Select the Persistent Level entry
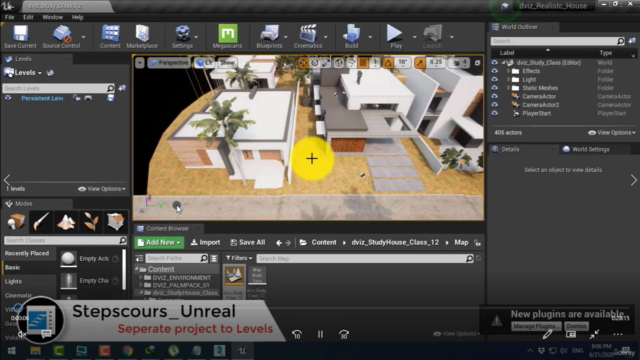 pos(42,98)
